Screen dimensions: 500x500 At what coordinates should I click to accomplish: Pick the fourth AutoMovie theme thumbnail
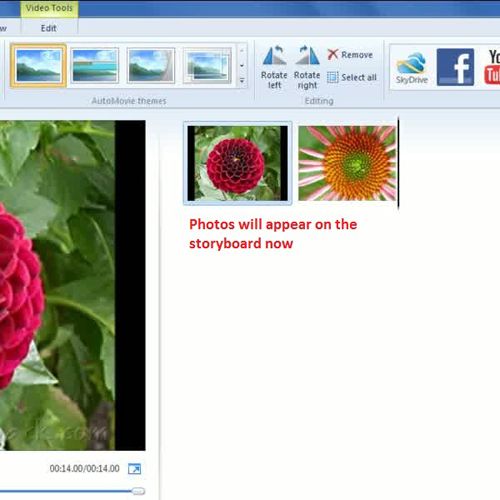coord(207,65)
